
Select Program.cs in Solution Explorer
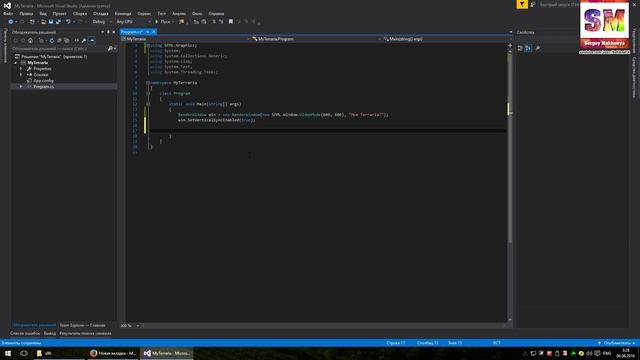click(x=43, y=87)
